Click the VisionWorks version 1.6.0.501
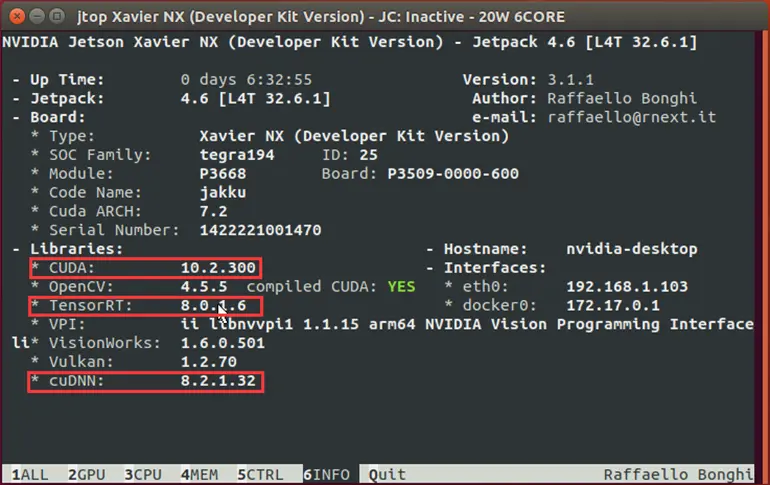Image resolution: width=770 pixels, height=485 pixels. tap(222, 343)
